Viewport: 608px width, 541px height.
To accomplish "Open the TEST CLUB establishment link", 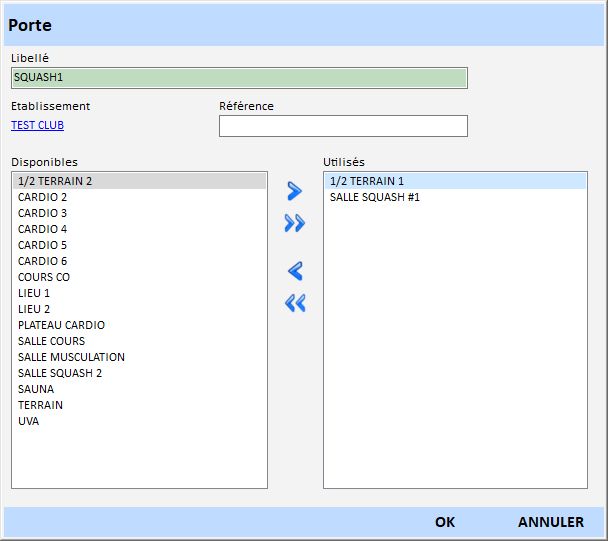I will (x=37, y=125).
